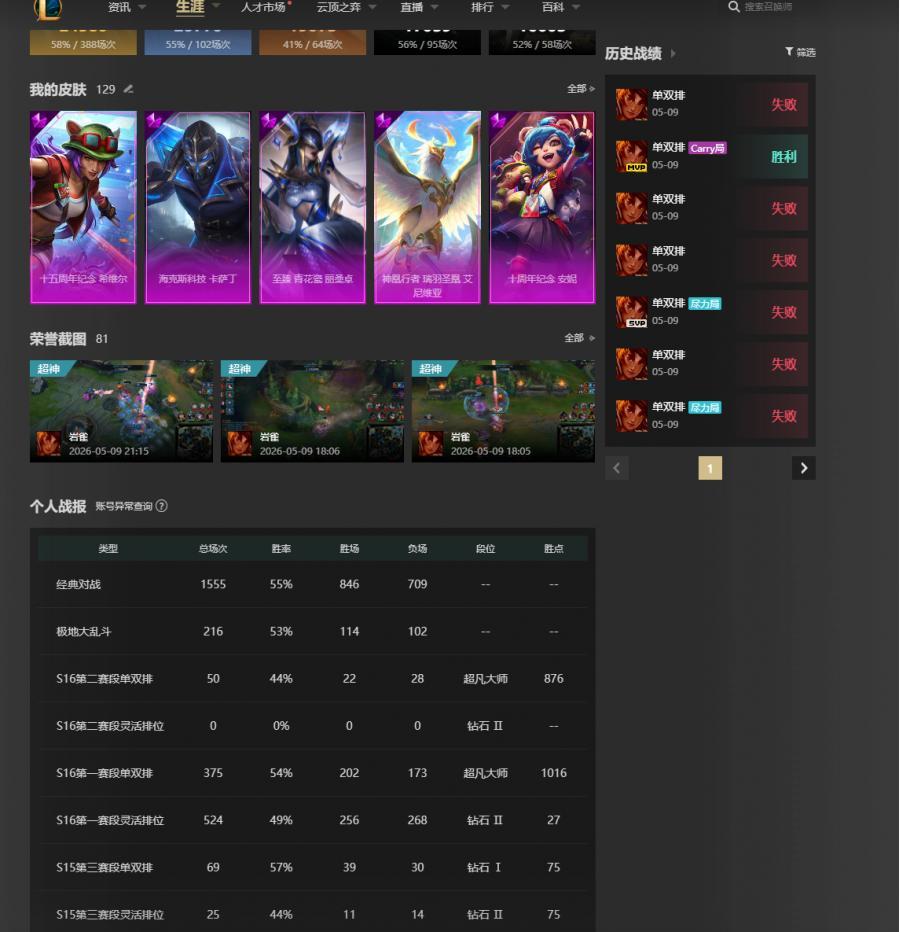Click total games value 1555
The width and height of the screenshot is (900, 932).
213,584
